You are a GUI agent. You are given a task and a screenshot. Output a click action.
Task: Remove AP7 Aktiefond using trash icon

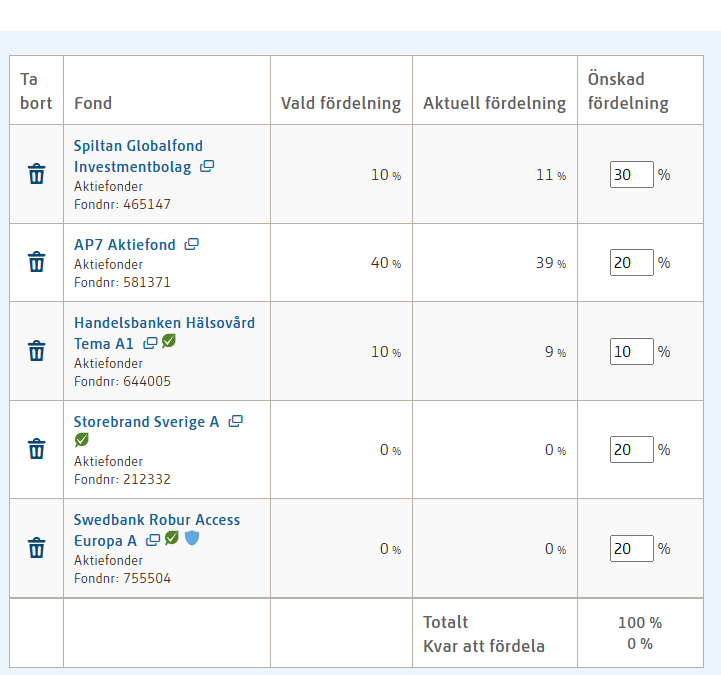coord(37,262)
